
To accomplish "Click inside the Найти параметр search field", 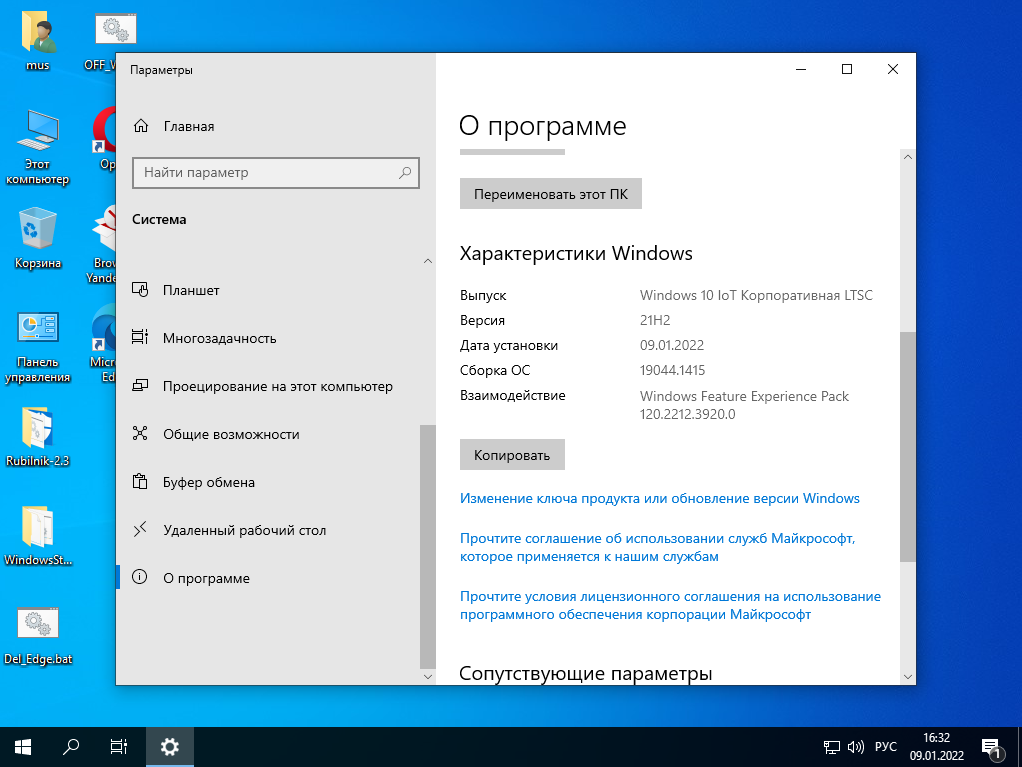I will [x=265, y=172].
